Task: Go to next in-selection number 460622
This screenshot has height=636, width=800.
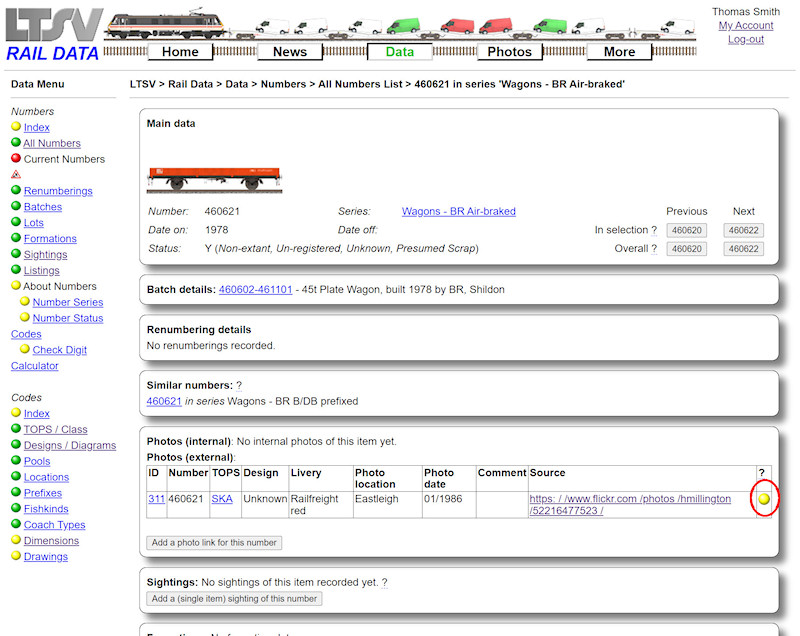Action: [743, 230]
